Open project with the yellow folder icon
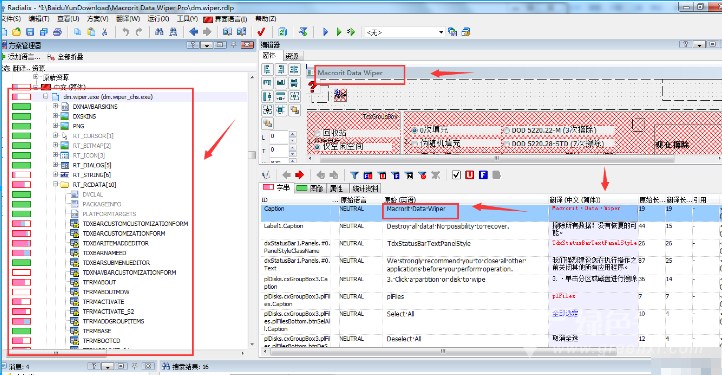Image resolution: width=722 pixels, height=375 pixels. (17, 32)
